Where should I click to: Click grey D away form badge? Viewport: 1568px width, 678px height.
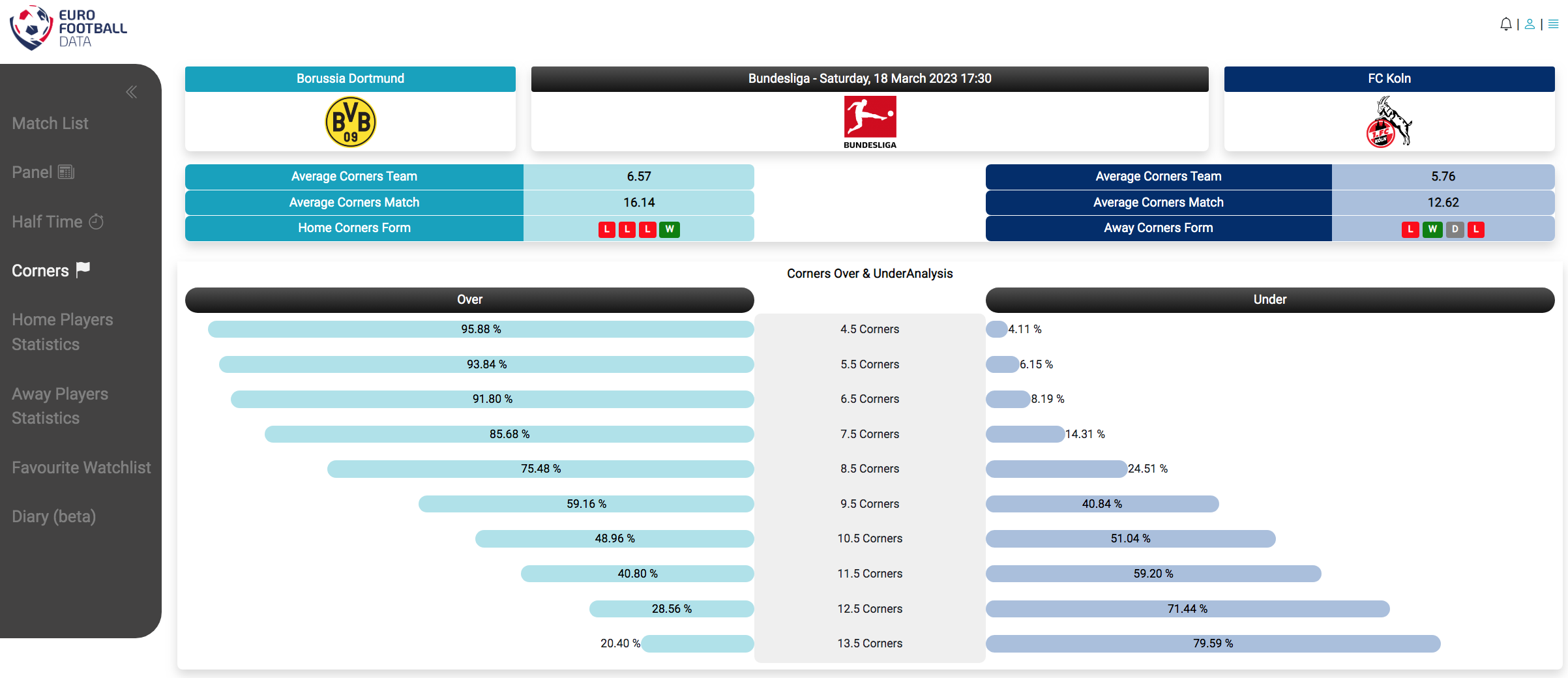pos(1455,229)
